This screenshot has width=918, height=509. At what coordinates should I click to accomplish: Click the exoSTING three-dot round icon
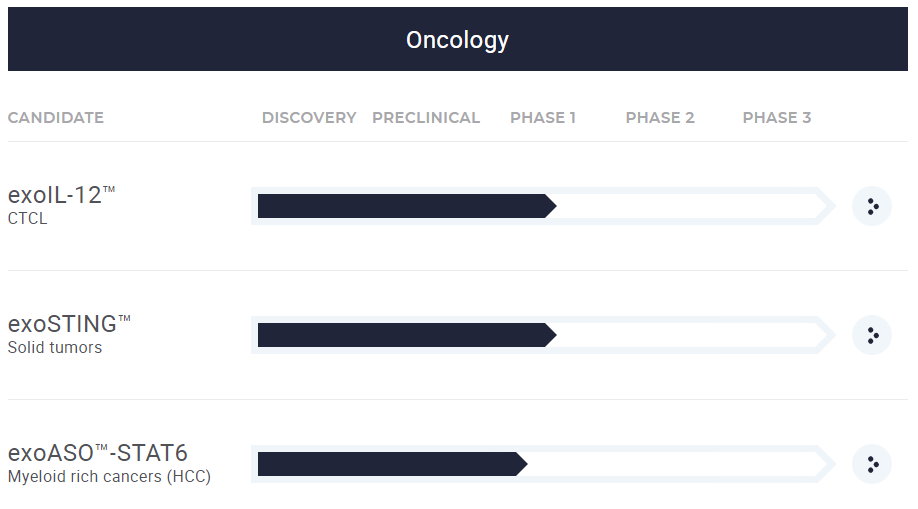tap(872, 335)
